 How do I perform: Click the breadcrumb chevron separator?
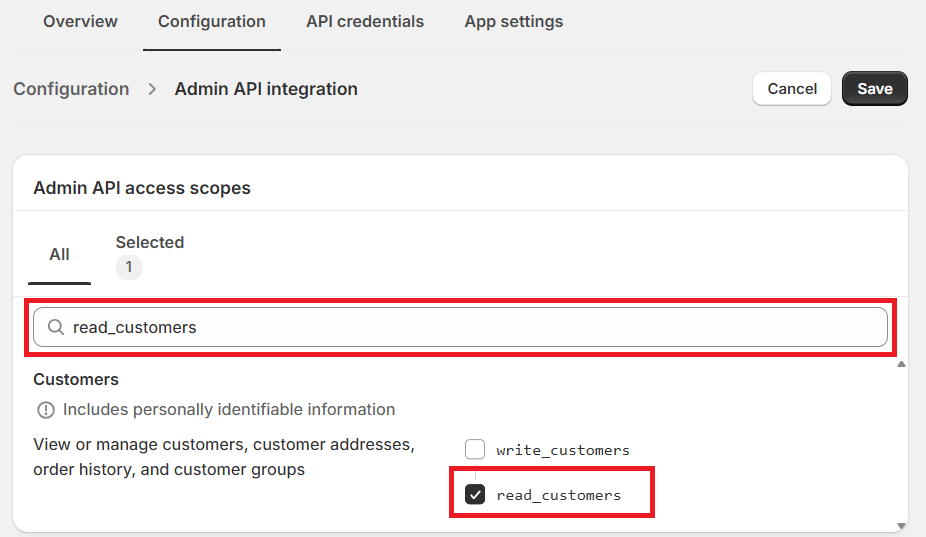tap(152, 89)
